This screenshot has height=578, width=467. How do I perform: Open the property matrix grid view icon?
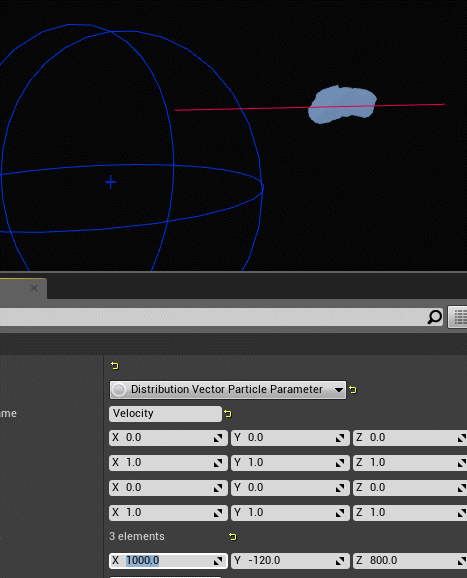pyautogui.click(x=459, y=317)
